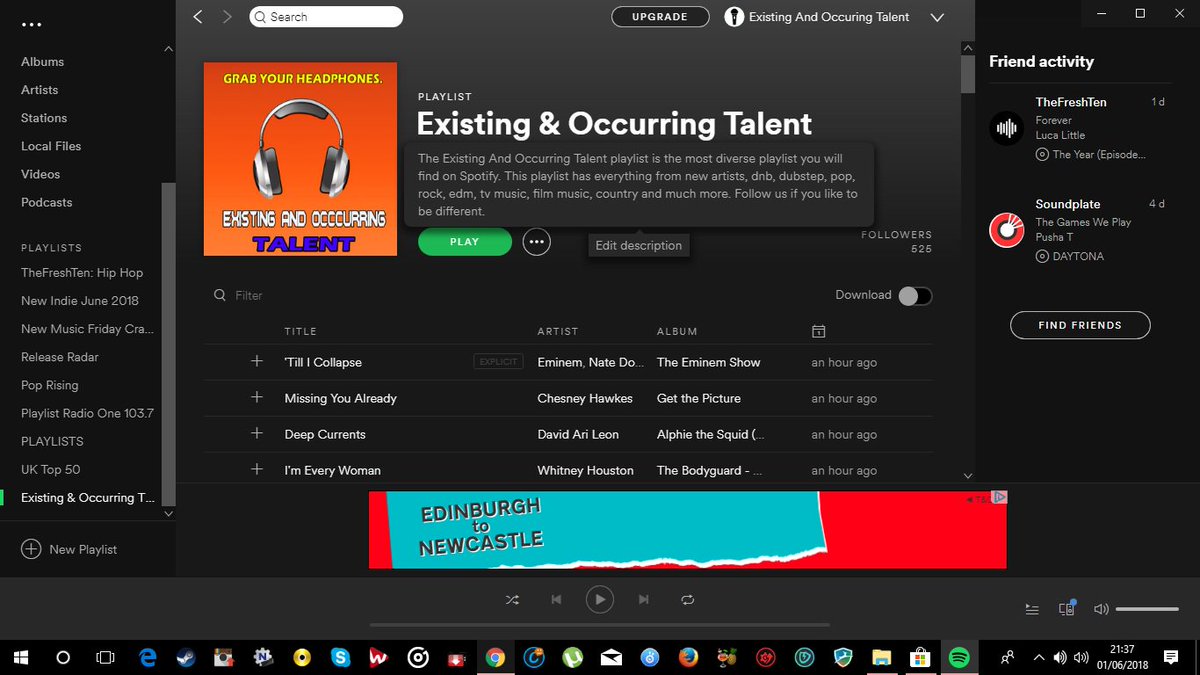Screen dimensions: 1200x675
Task: Toggle shuffle playback
Action: (512, 600)
